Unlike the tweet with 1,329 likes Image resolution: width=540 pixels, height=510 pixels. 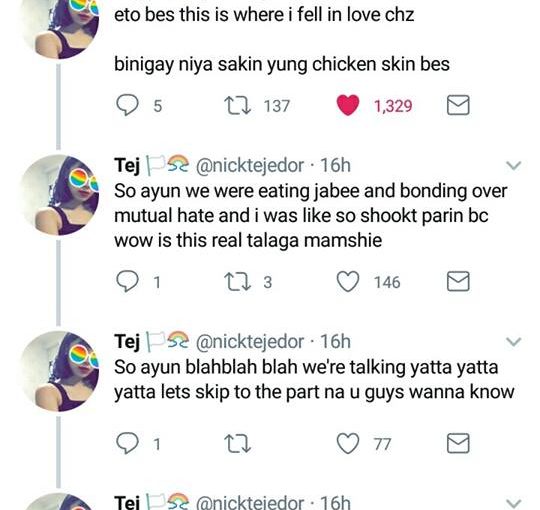click(x=348, y=105)
